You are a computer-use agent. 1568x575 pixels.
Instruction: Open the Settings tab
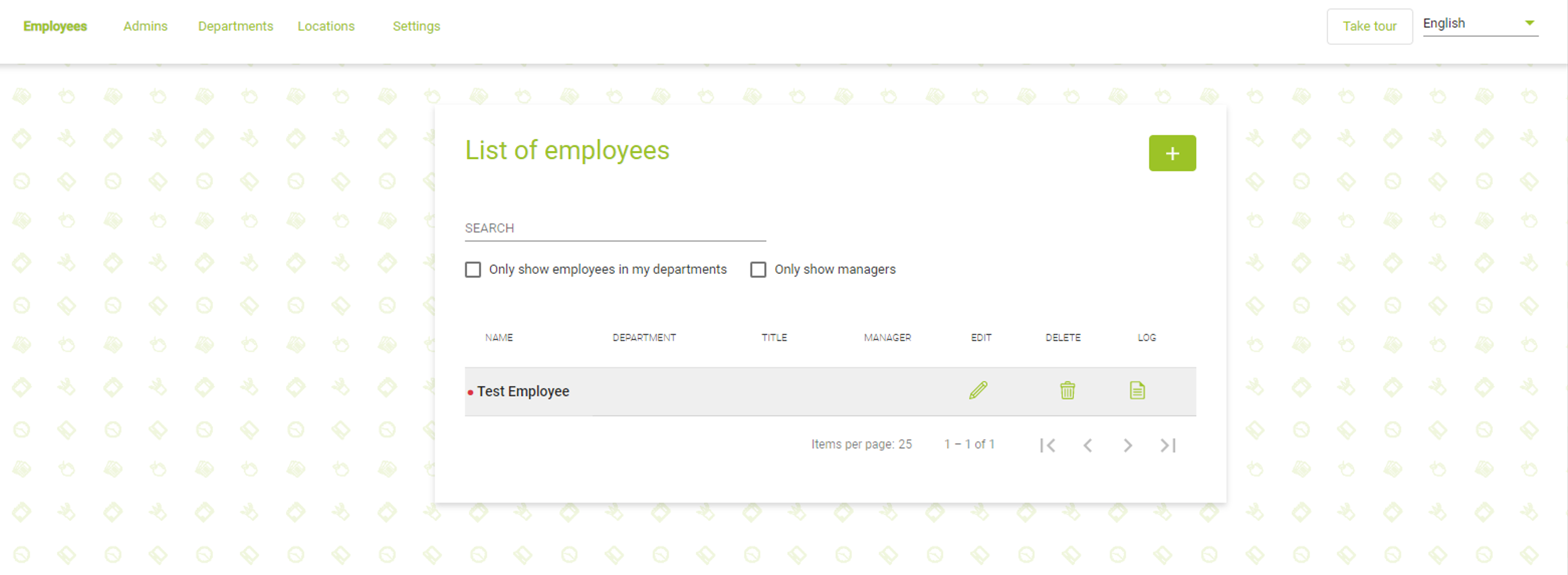pos(416,26)
